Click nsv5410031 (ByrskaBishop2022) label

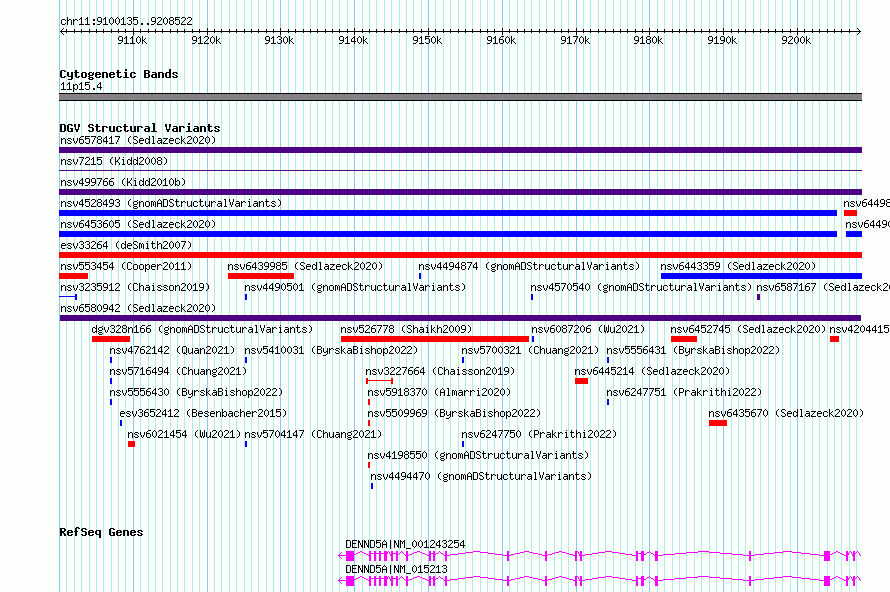pyautogui.click(x=331, y=350)
